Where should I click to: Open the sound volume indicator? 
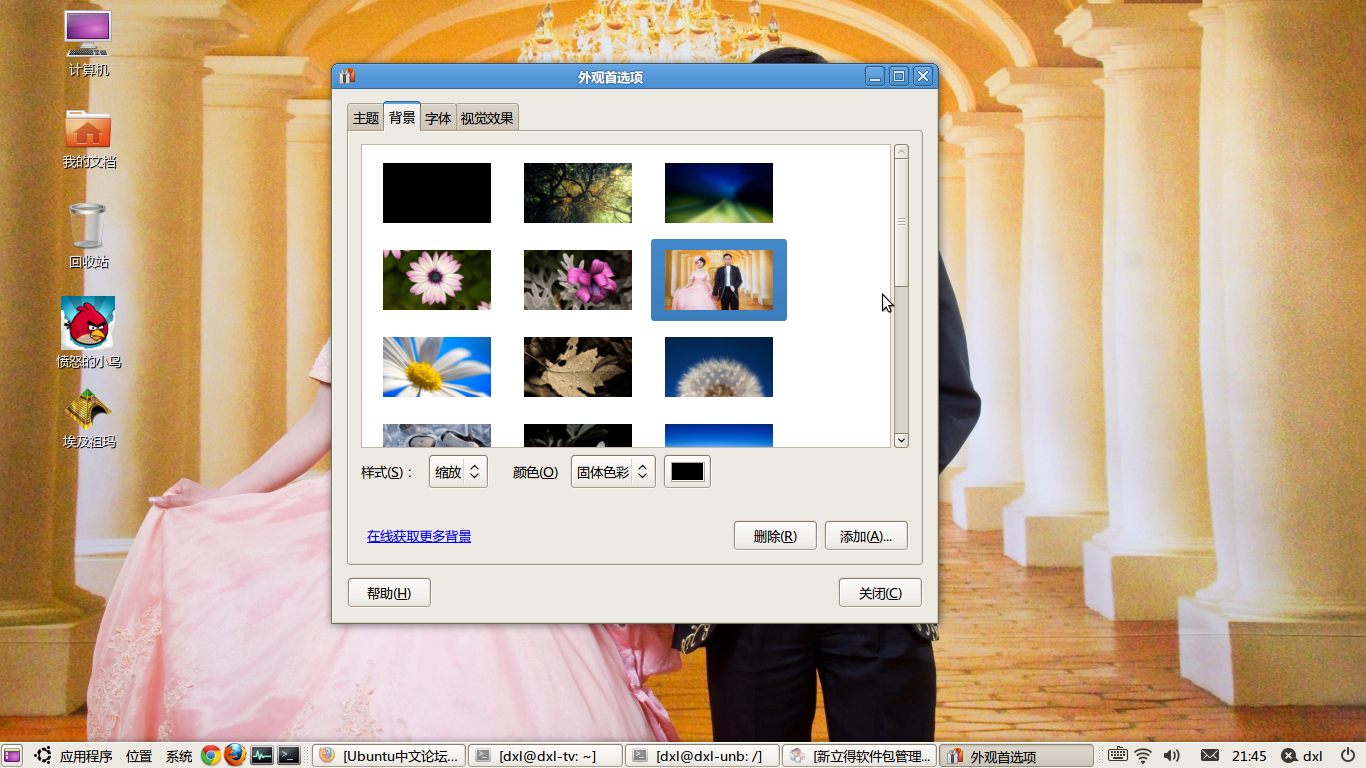1171,756
